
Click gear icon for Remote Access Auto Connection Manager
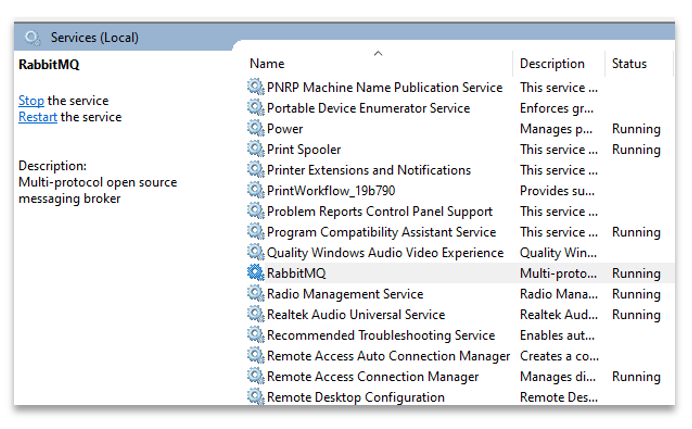(x=256, y=356)
